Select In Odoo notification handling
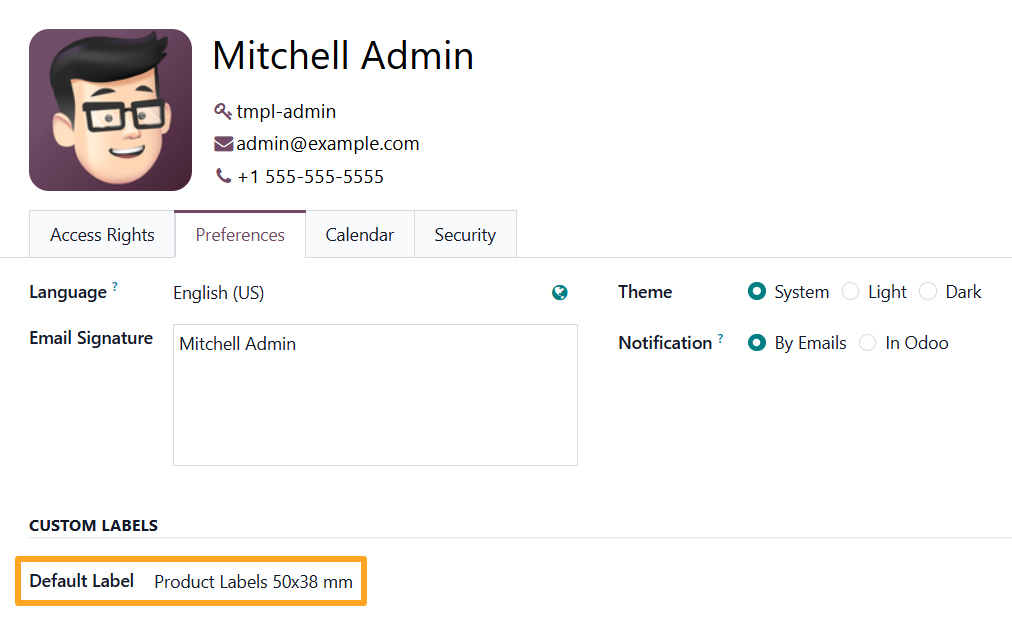 (x=867, y=343)
